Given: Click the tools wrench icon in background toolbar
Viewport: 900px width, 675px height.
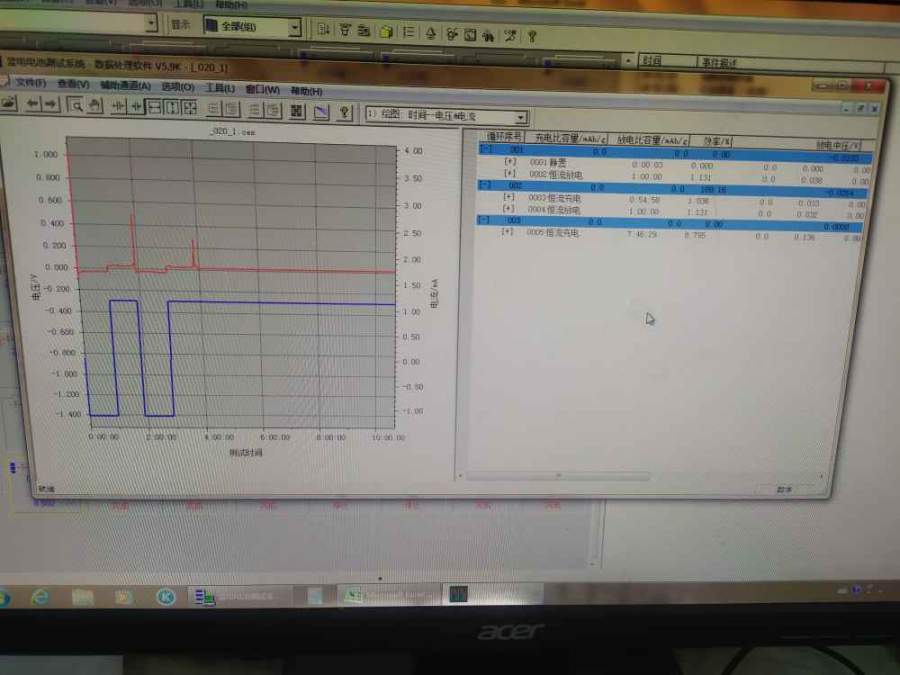Looking at the screenshot, I should coord(510,36).
